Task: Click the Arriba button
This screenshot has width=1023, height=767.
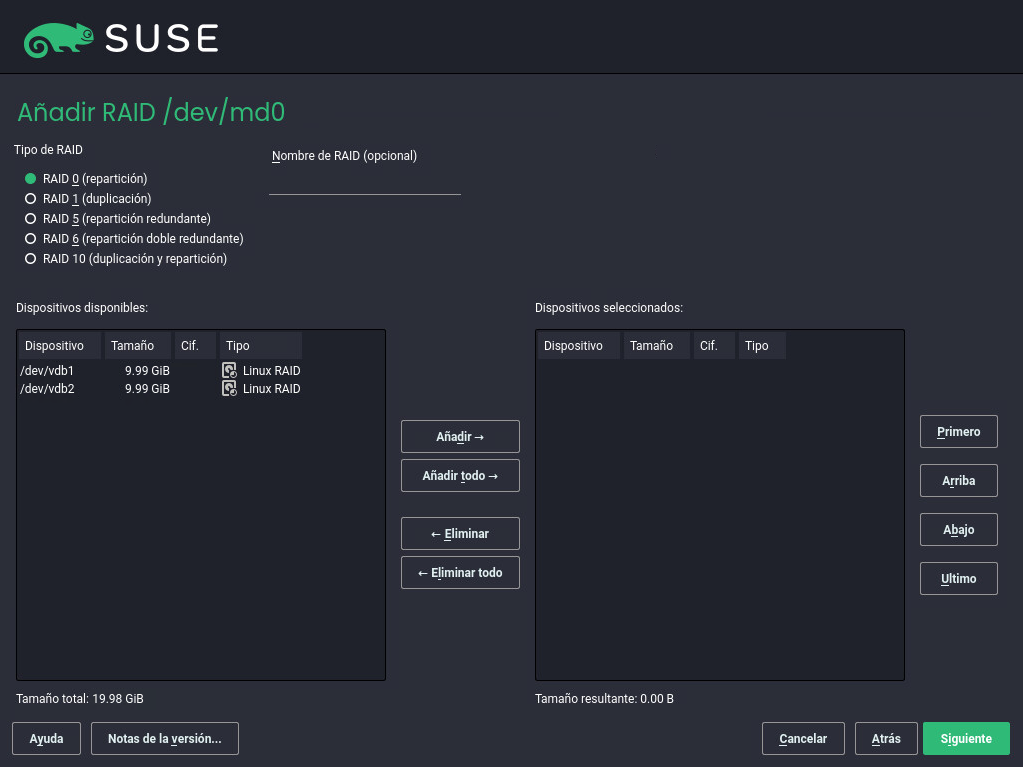Action: 958,481
